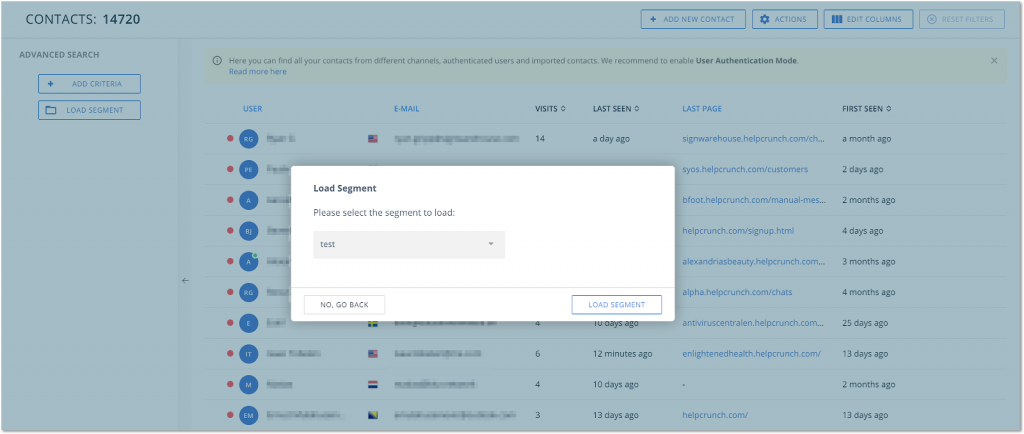The width and height of the screenshot is (1024, 434).
Task: Click the IT user avatar
Action: (x=248, y=354)
